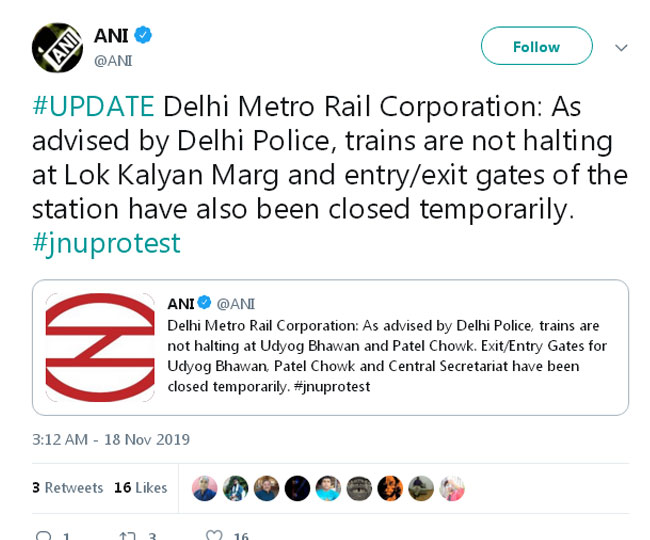The height and width of the screenshot is (540, 650).
Task: View the 3 Retweets list
Action: [x=68, y=488]
